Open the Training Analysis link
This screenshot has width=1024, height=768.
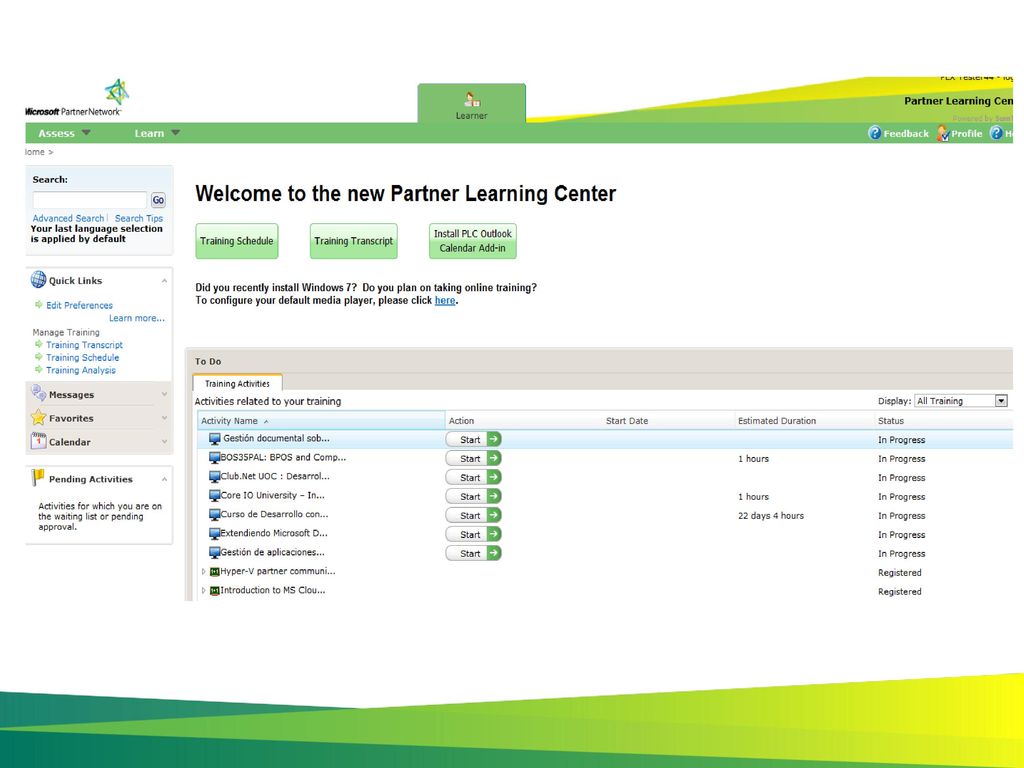(80, 370)
